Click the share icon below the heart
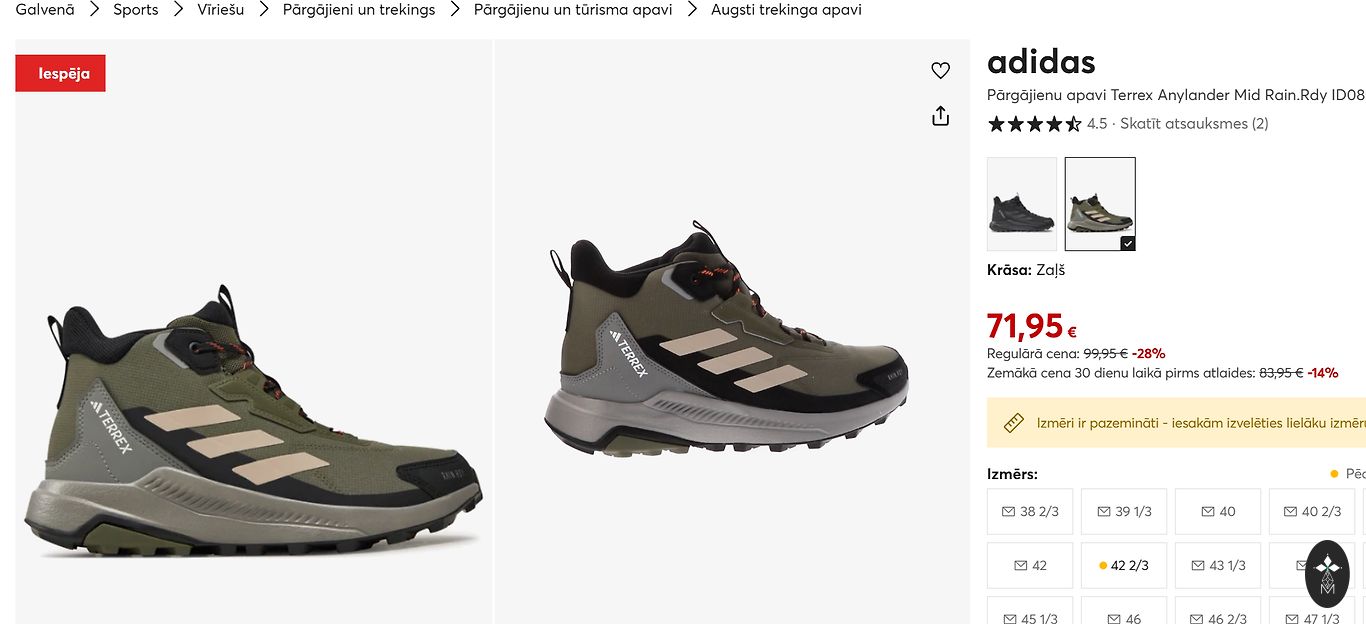Viewport: 1366px width, 624px height. 940,116
